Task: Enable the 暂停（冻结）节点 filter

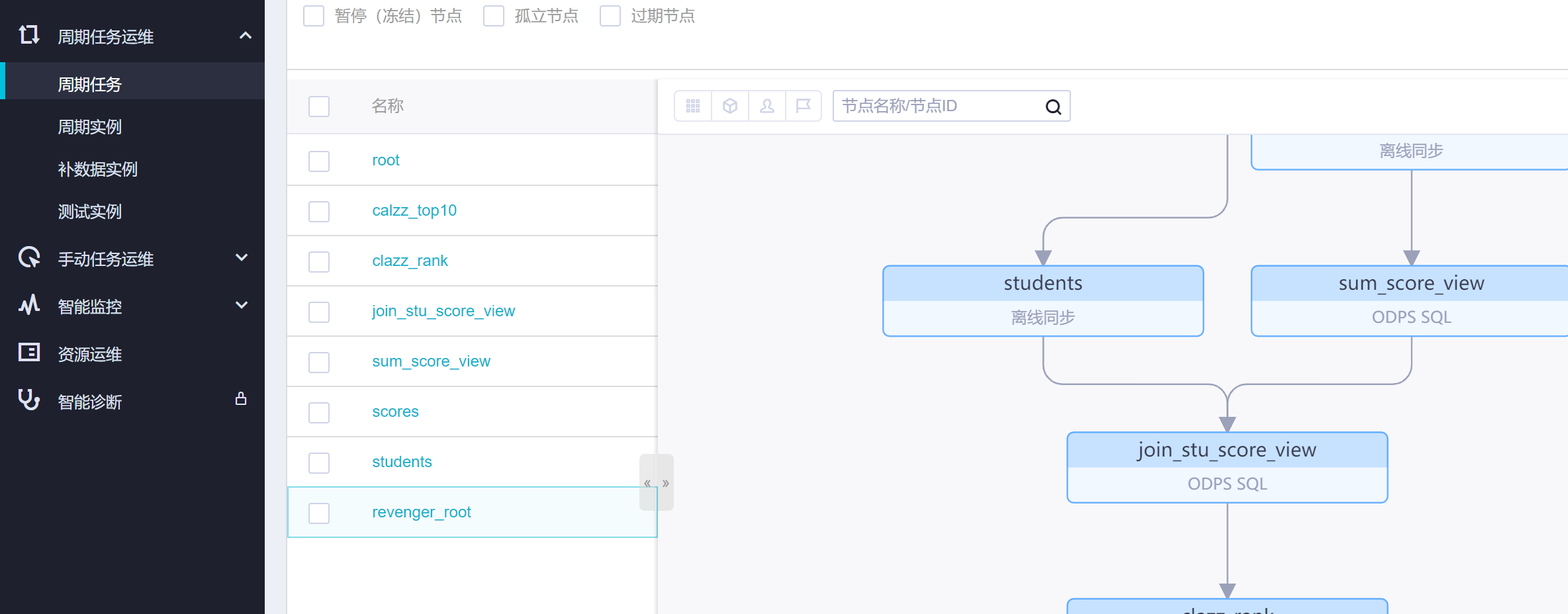Action: [x=314, y=16]
